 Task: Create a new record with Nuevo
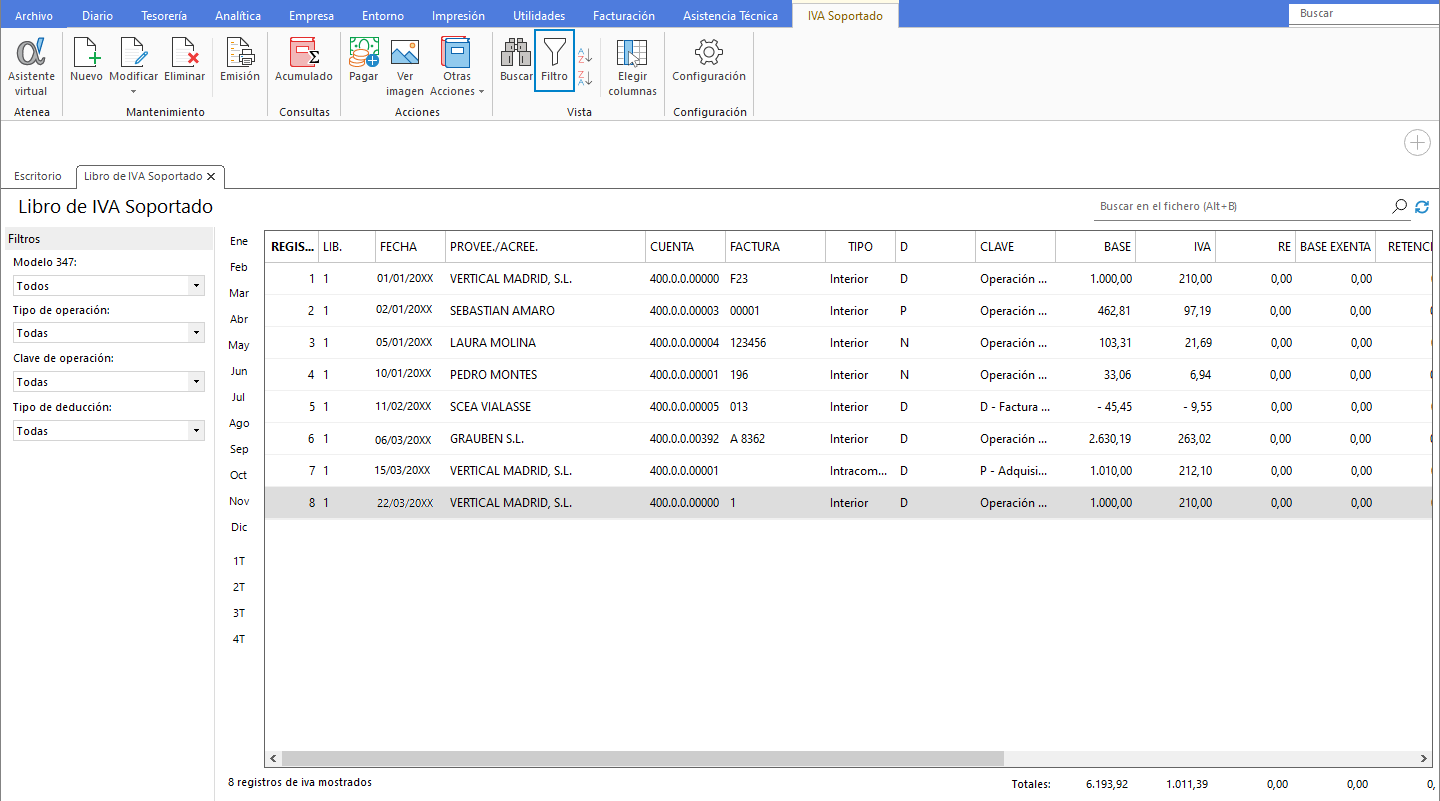point(86,60)
